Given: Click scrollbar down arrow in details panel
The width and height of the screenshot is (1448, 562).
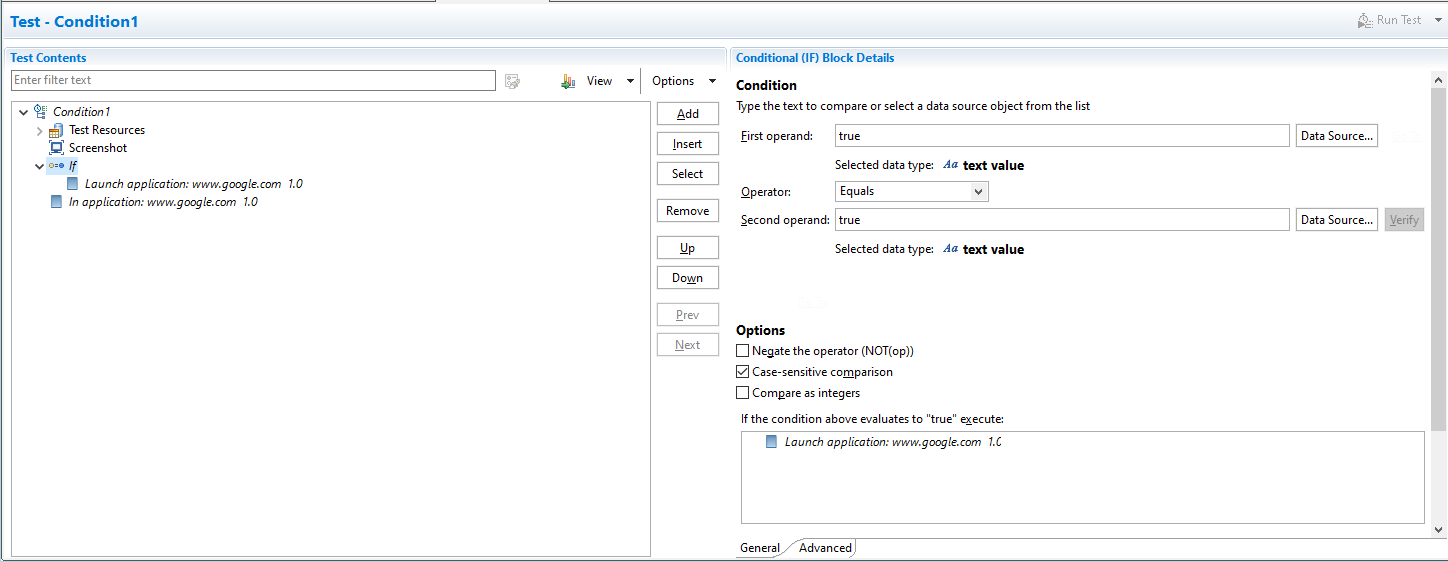Looking at the screenshot, I should point(1439,530).
